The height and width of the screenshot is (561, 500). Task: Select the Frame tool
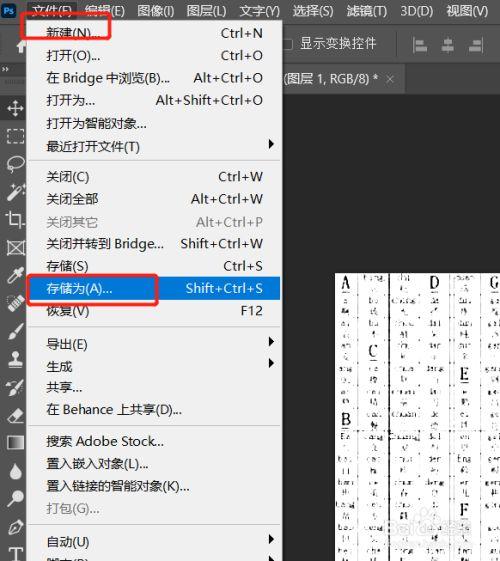point(15,247)
